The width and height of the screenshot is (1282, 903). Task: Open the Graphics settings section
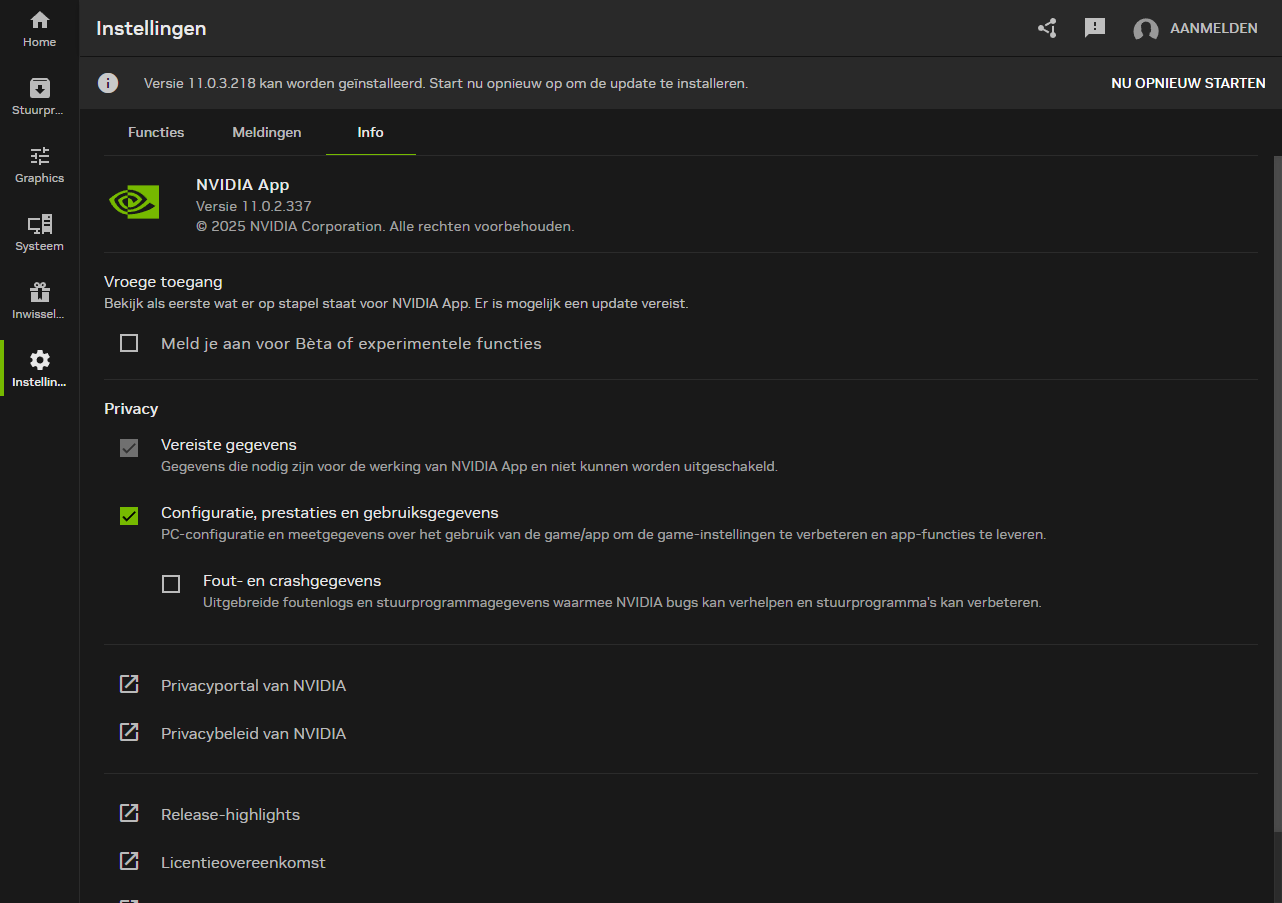(x=40, y=165)
